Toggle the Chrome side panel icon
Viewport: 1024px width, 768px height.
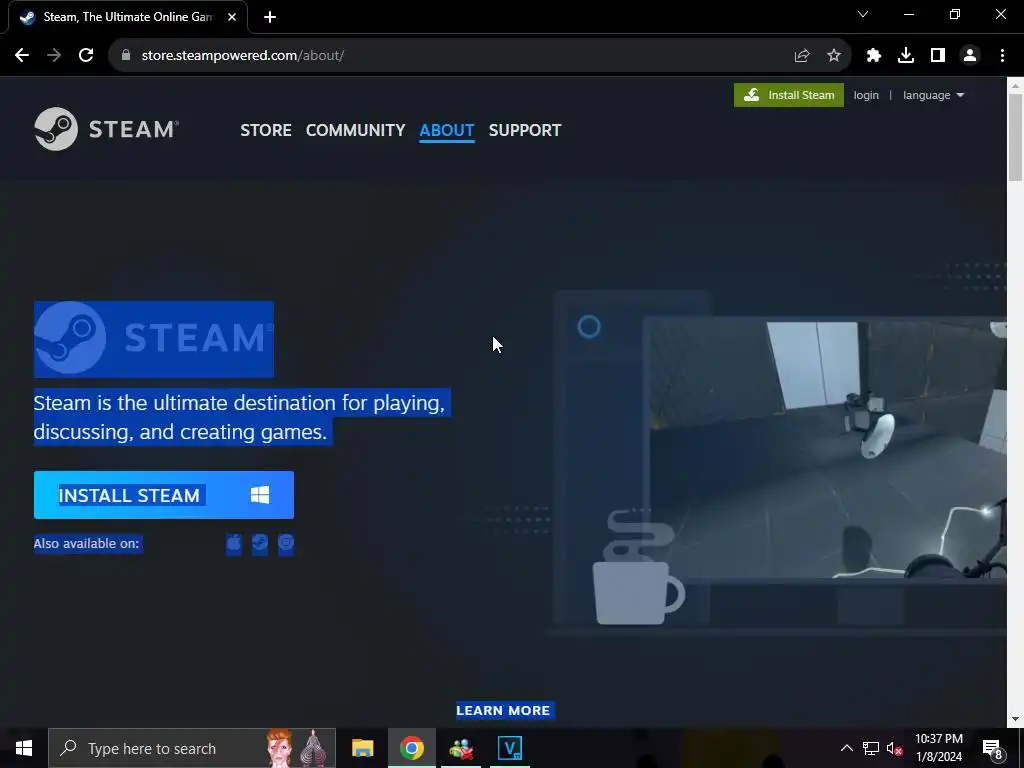[938, 56]
